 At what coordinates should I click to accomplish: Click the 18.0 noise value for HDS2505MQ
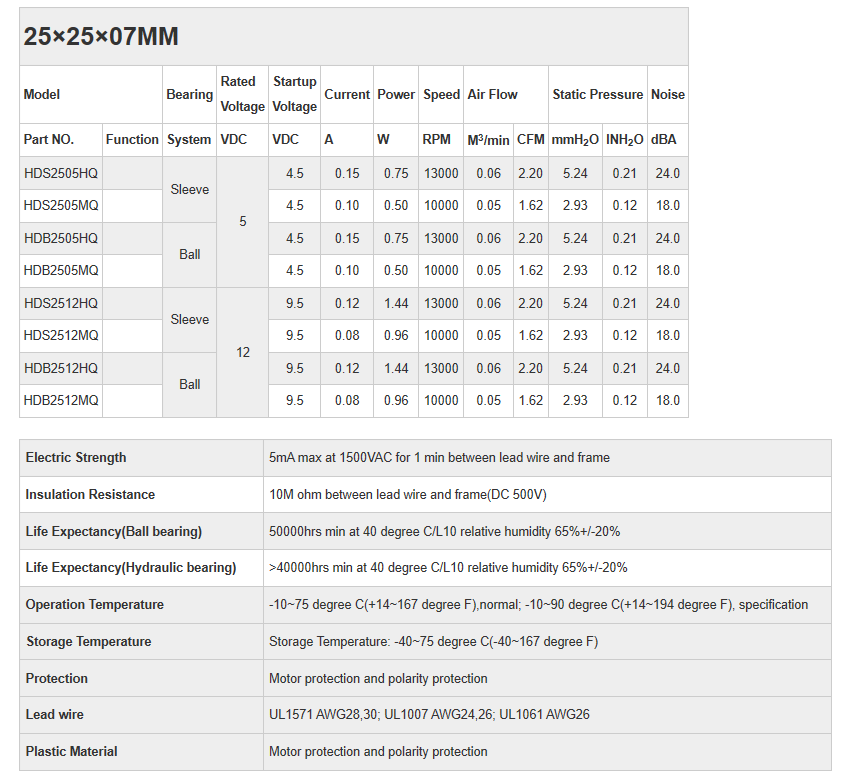(667, 205)
